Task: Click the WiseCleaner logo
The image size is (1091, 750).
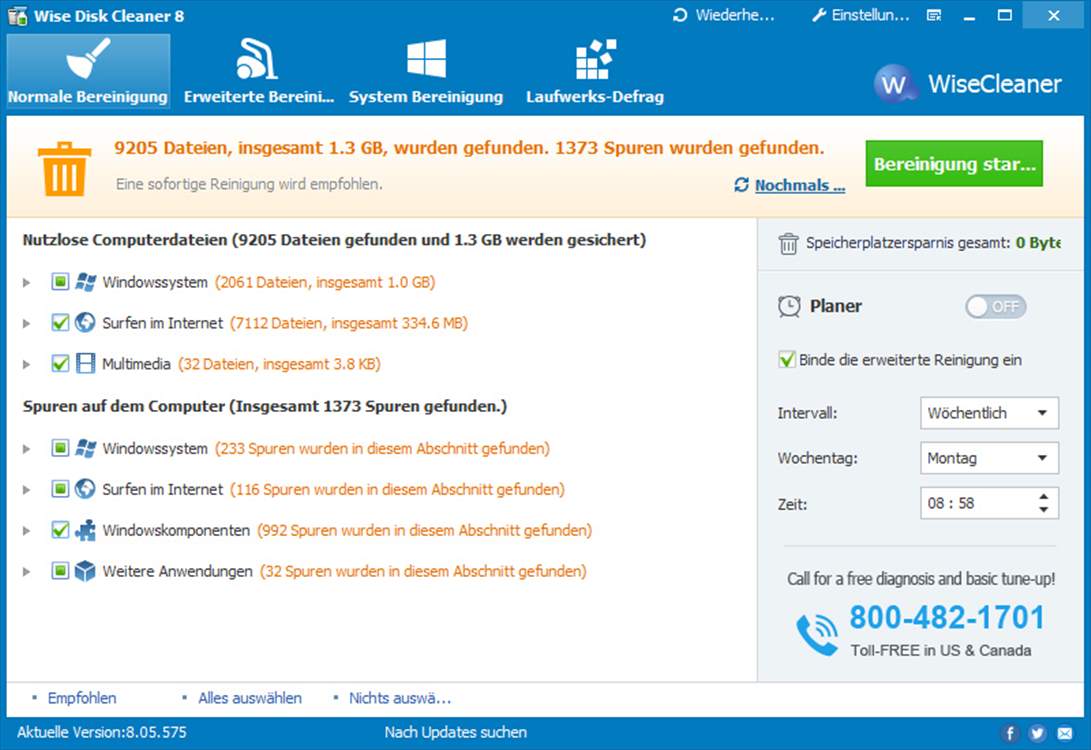Action: 968,84
